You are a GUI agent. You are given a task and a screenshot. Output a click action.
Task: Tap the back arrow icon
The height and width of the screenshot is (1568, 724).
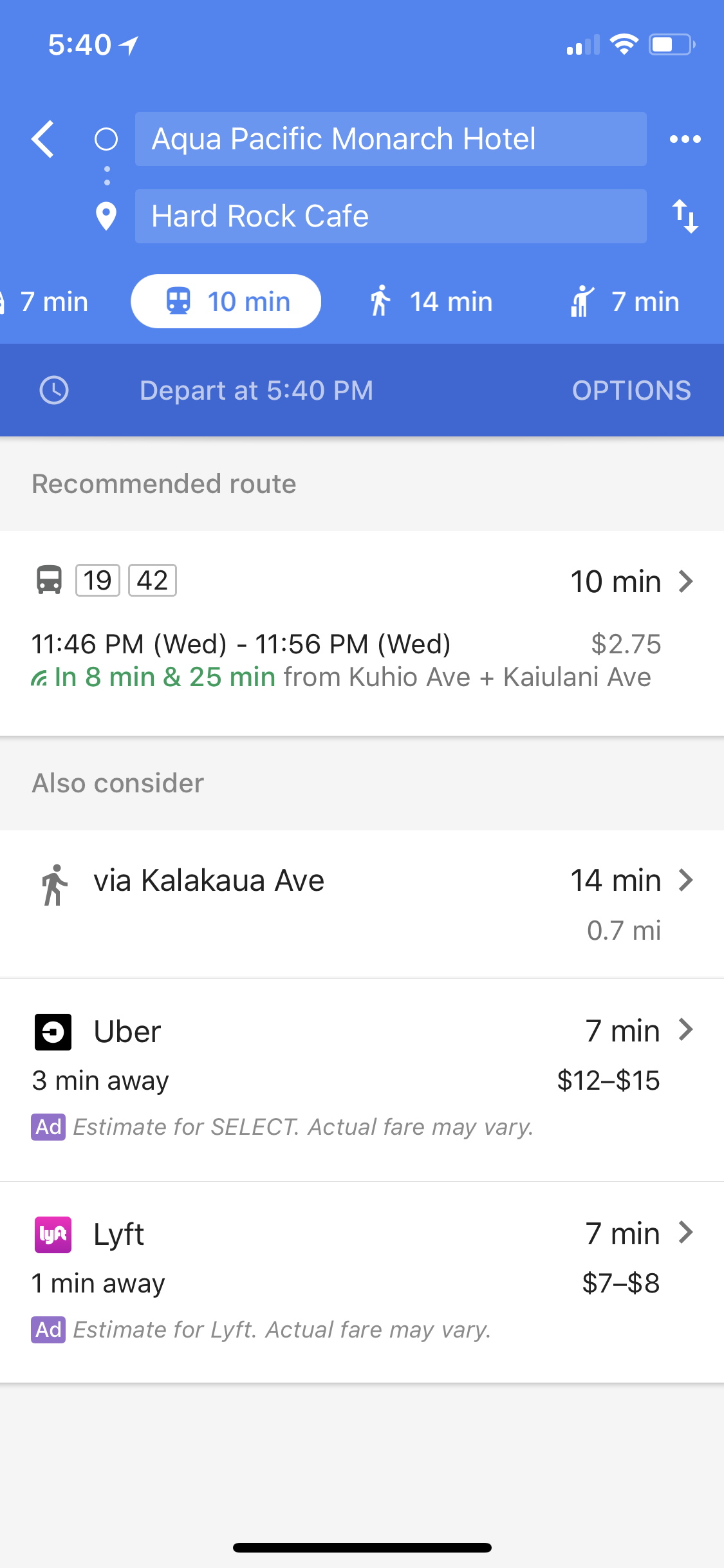43,139
